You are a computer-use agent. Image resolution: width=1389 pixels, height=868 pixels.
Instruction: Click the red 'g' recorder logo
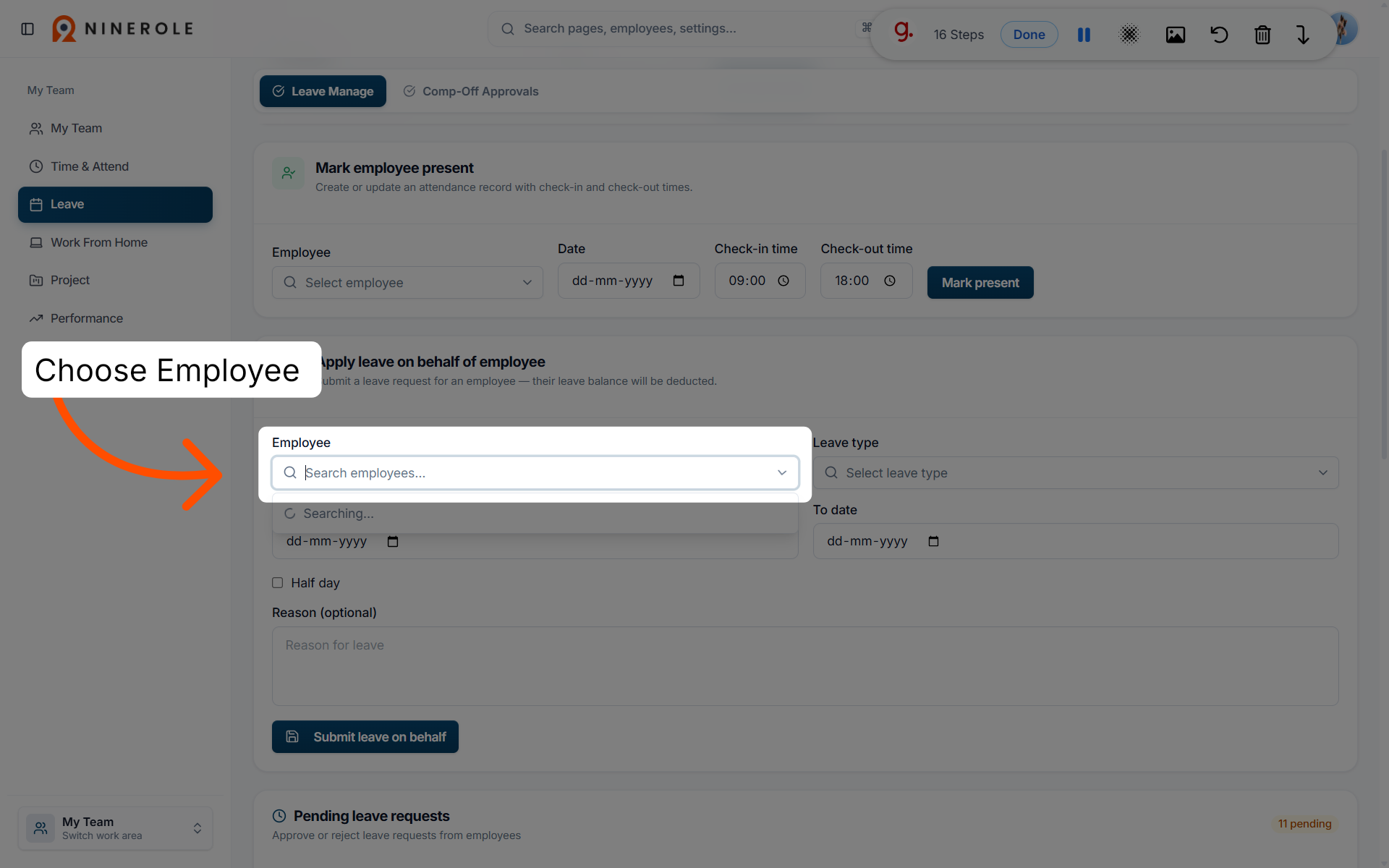coord(903,33)
